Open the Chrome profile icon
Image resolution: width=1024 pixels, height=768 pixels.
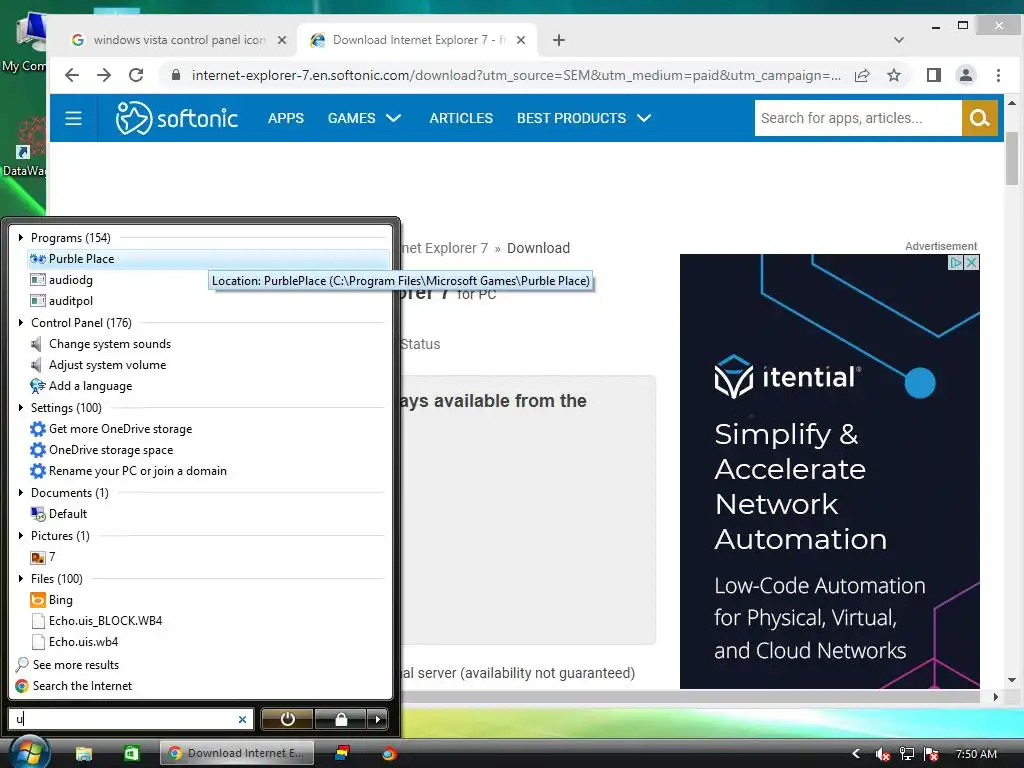[x=966, y=75]
